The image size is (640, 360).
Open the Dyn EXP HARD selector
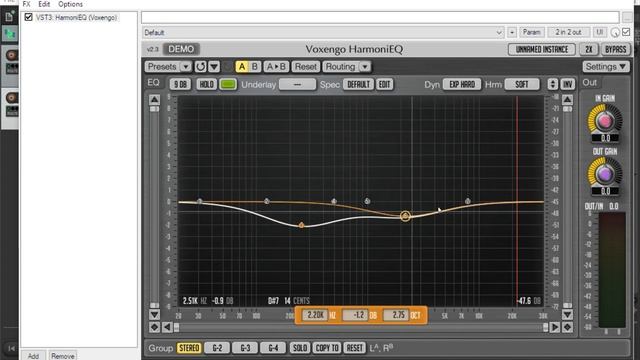pos(462,84)
